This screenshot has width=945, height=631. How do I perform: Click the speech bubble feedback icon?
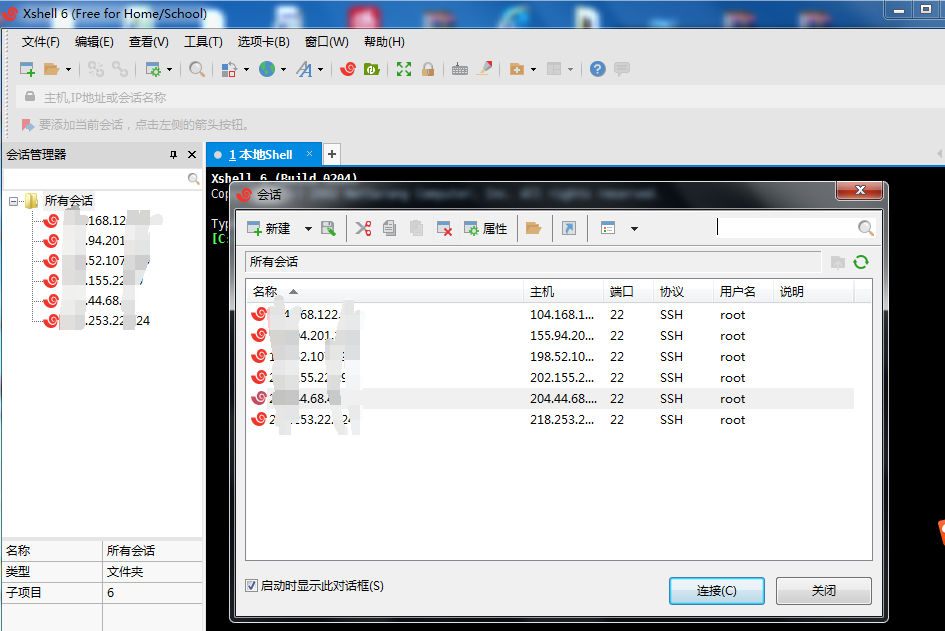pos(621,69)
